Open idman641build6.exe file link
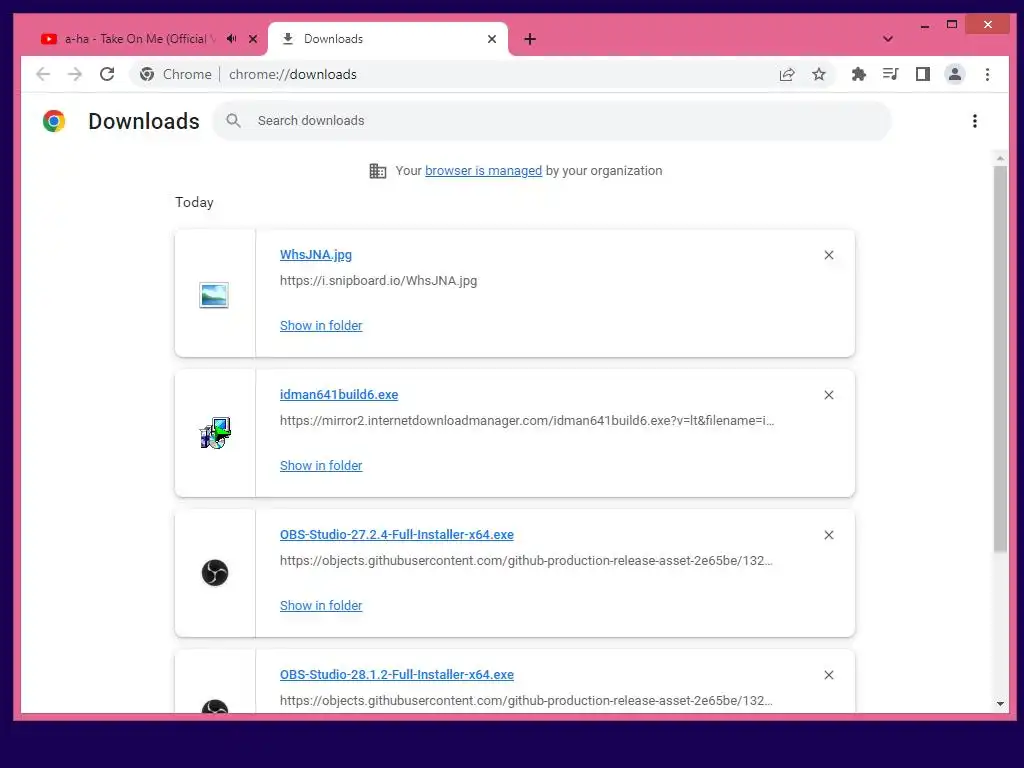The width and height of the screenshot is (1024, 768). pos(339,394)
